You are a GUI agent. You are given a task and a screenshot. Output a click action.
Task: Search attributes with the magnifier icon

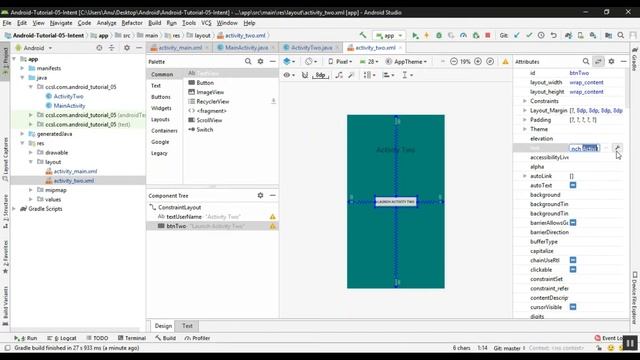coord(586,62)
